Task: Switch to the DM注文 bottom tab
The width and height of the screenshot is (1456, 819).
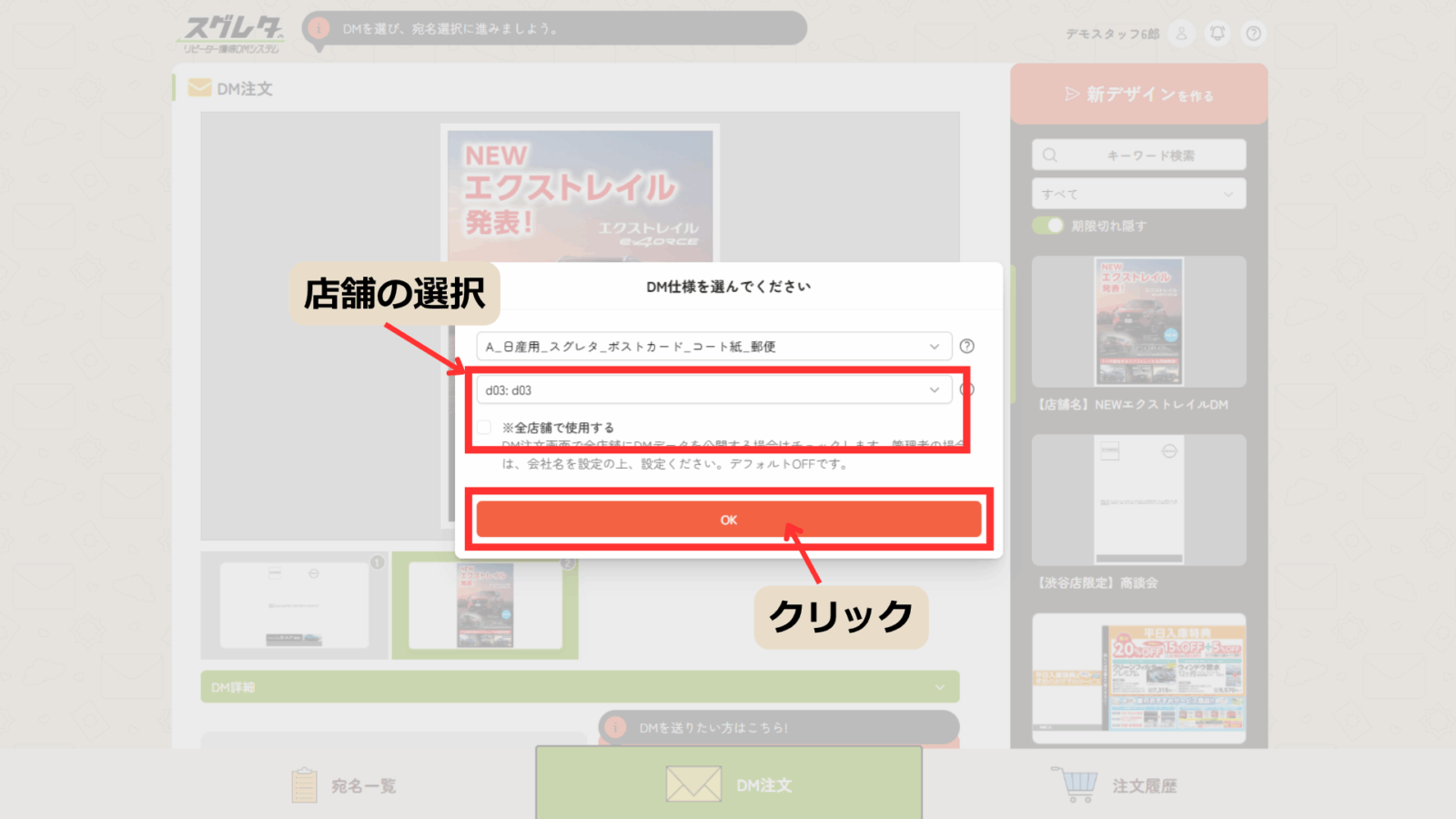Action: click(729, 784)
